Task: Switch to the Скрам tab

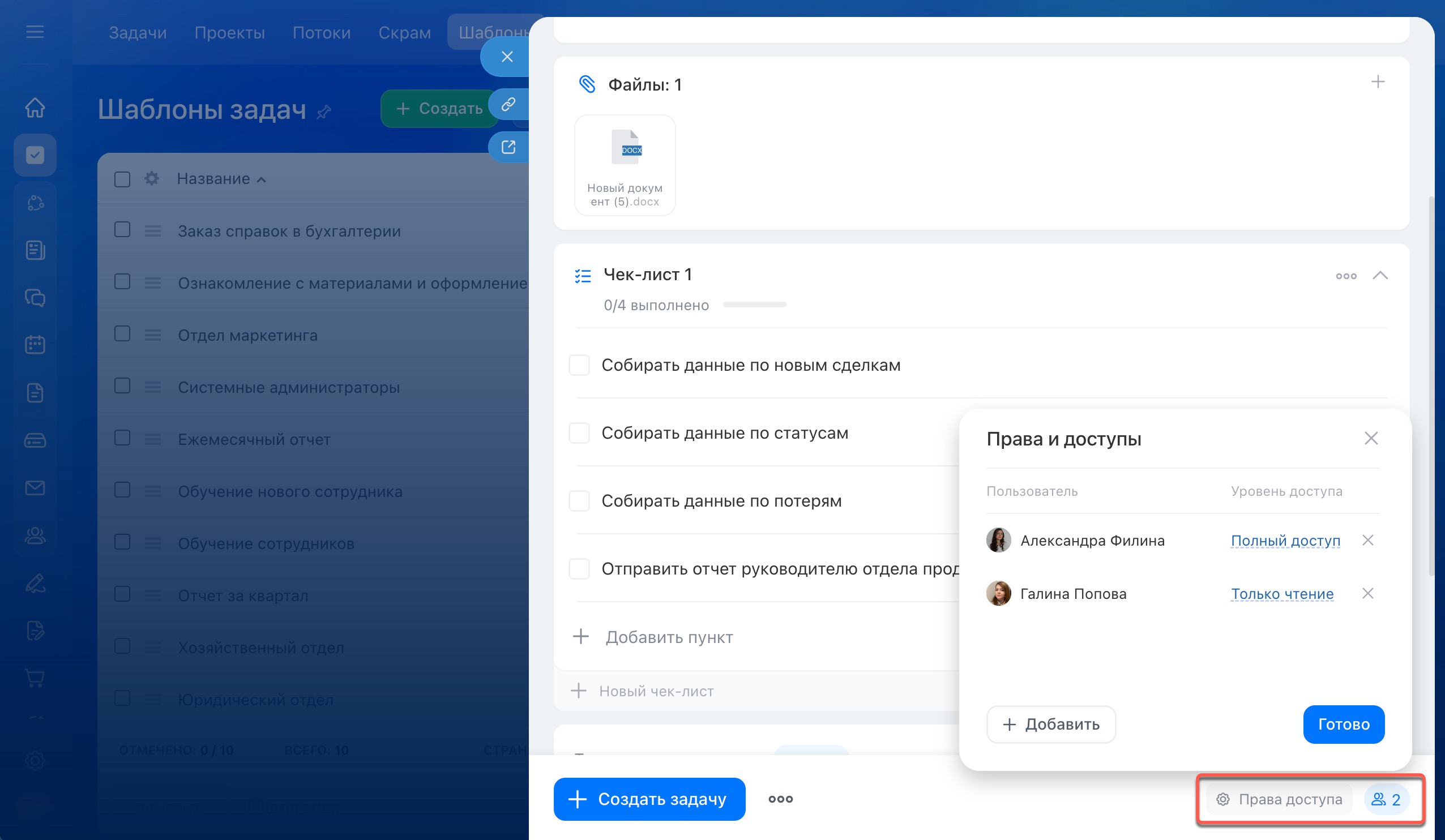Action: (404, 33)
